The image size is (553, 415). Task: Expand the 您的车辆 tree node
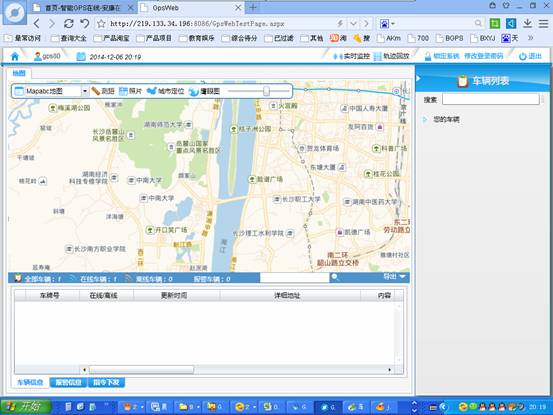[x=425, y=120]
